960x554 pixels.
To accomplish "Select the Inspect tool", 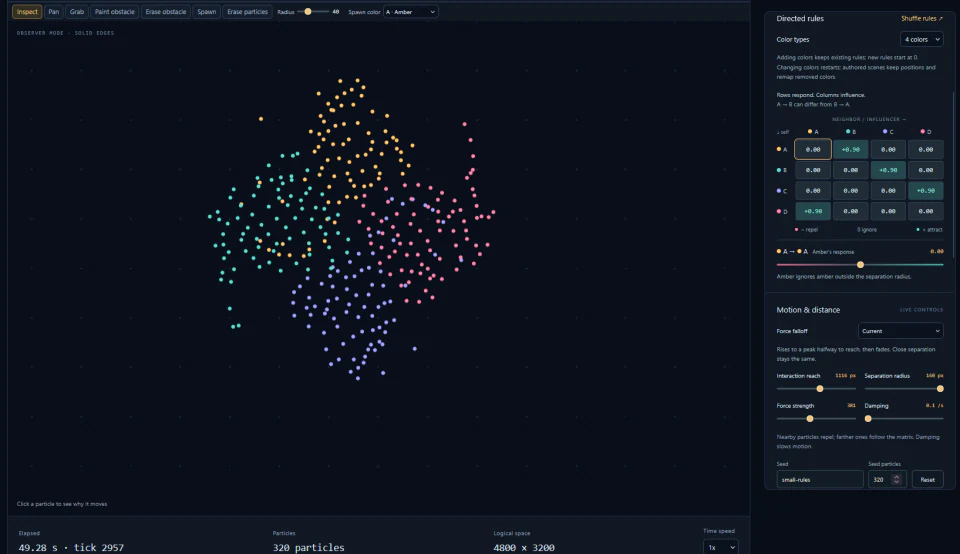I will pos(27,12).
